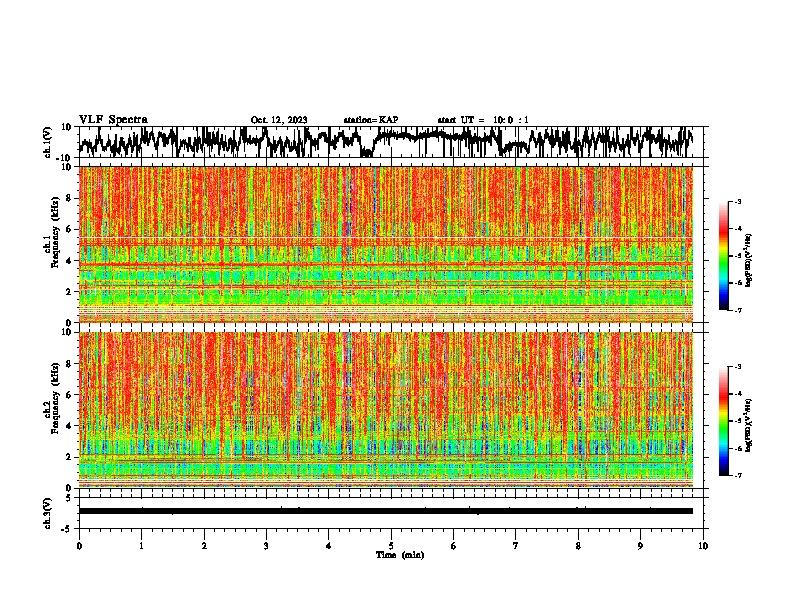Screen dimensions: 792x612
Task: Click time axis tick label "6"
Action: click(454, 546)
